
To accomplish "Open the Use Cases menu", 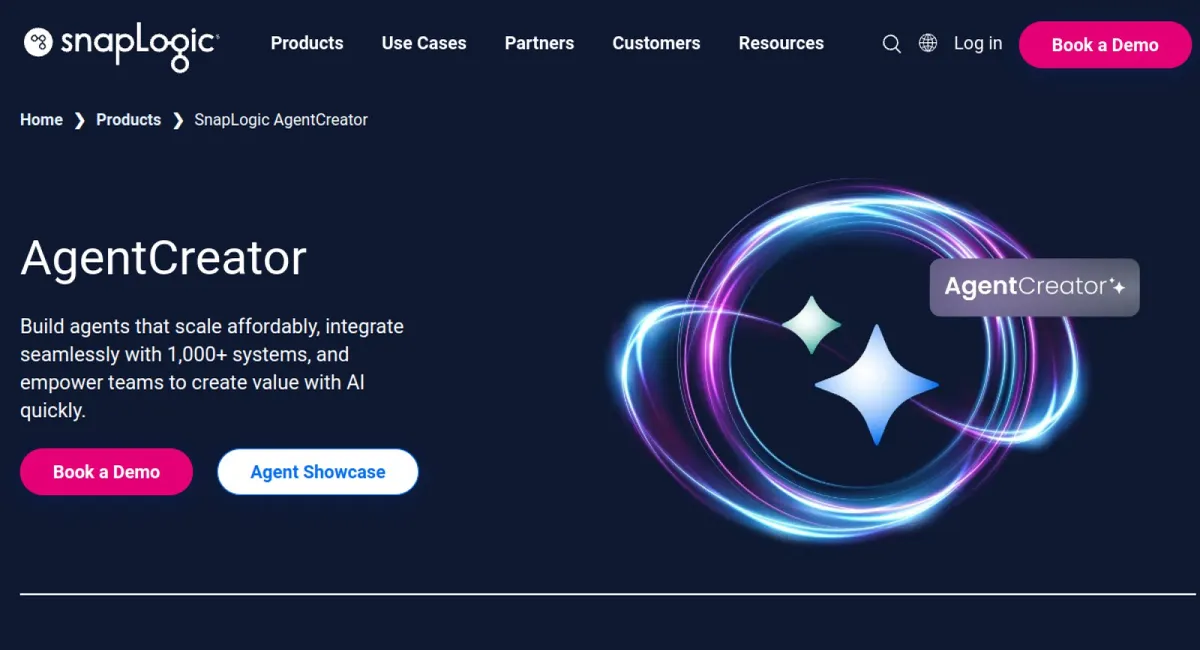I will 424,43.
